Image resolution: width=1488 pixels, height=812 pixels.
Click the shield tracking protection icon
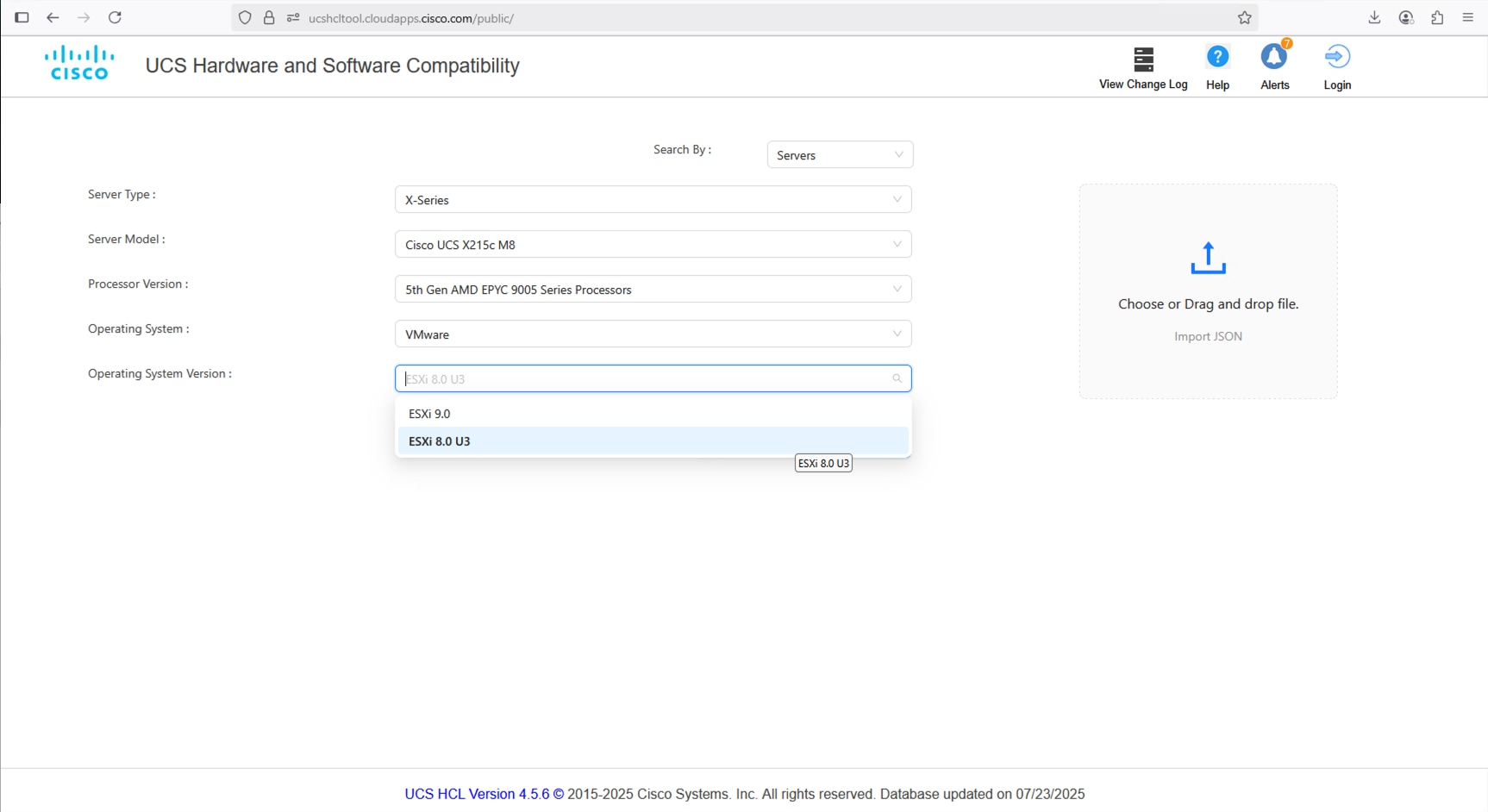pos(246,17)
